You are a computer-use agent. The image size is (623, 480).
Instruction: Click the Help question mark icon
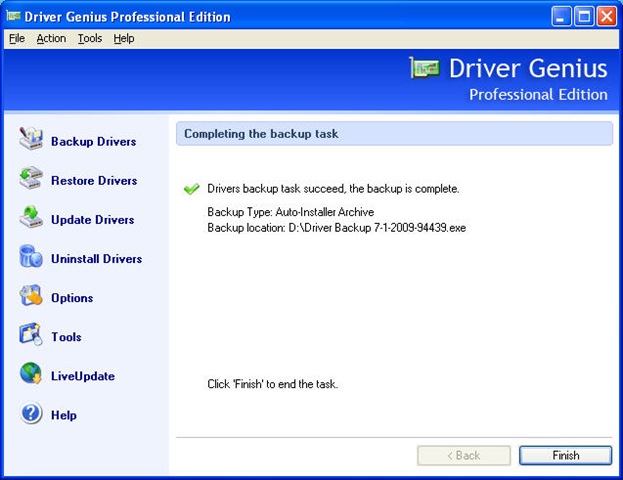click(31, 413)
